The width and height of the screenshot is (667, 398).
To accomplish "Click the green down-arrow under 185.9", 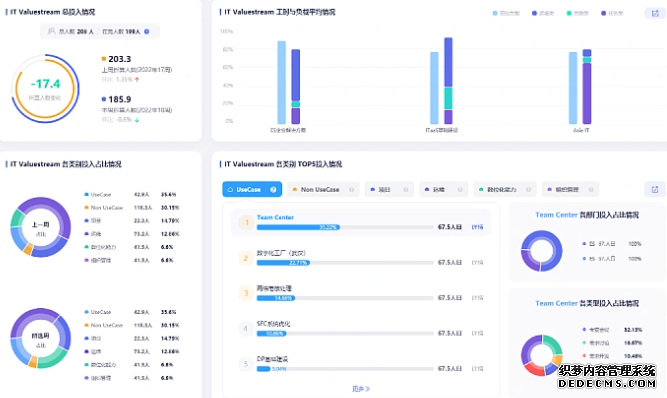I will [137, 120].
